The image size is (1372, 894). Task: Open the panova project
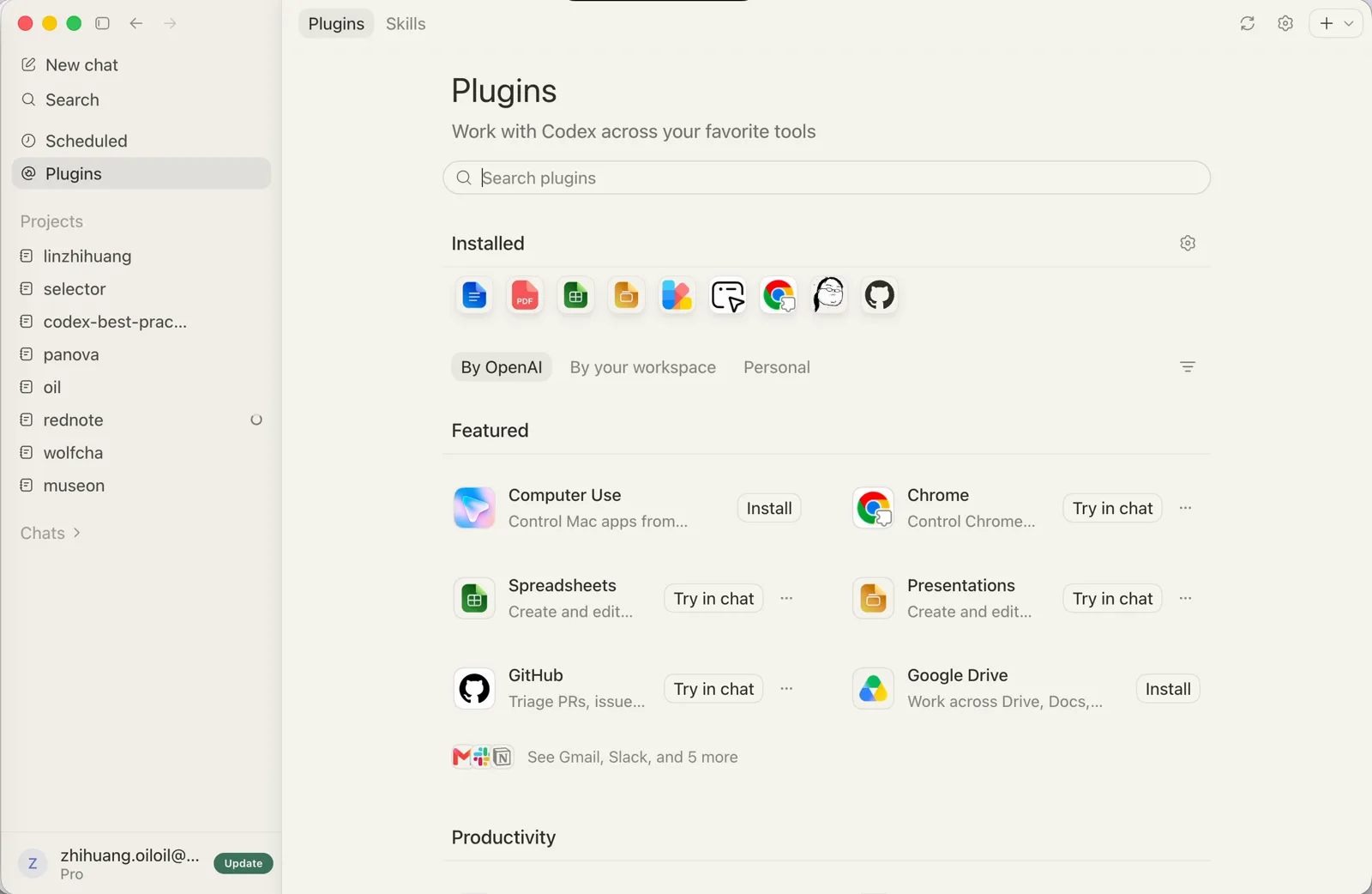141,354
